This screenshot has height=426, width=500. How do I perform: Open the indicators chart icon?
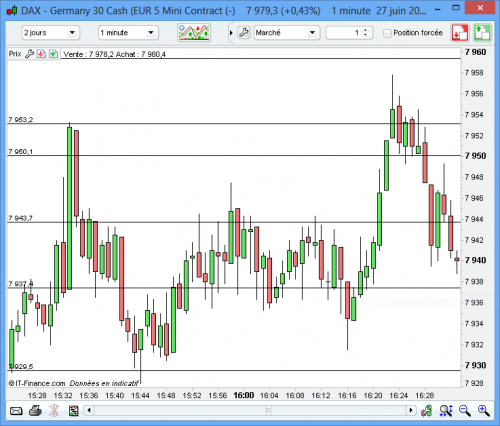(x=194, y=33)
